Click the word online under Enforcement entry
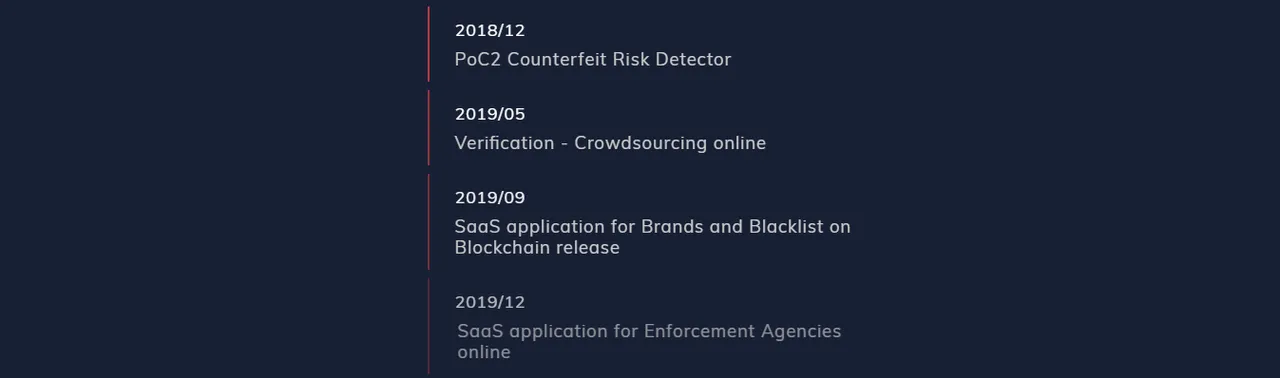Screen dimensions: 1280x378 tap(484, 352)
